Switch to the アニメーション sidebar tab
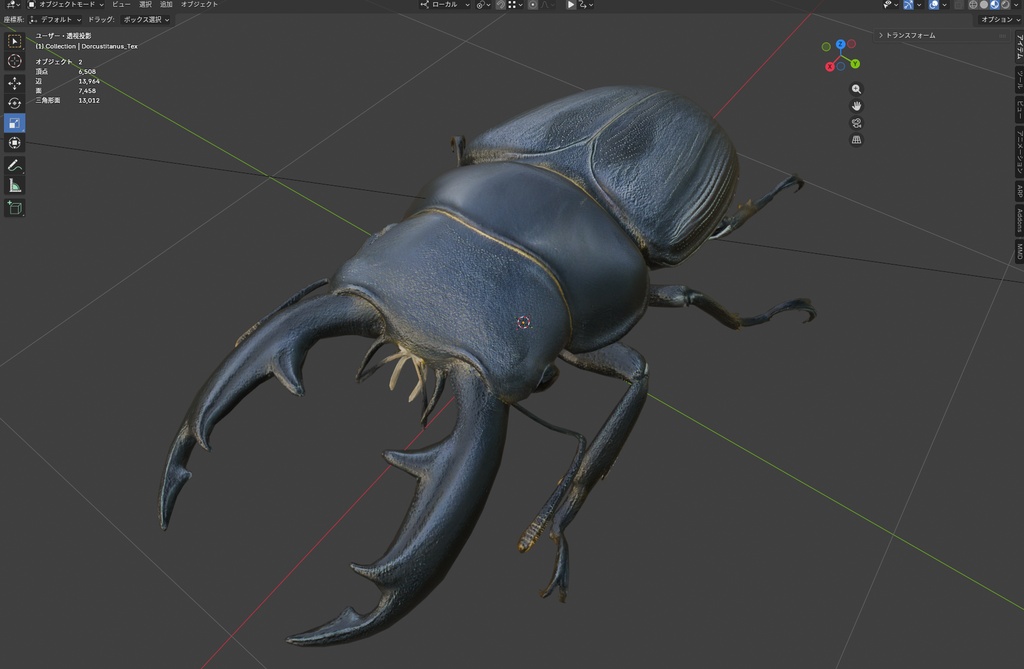The height and width of the screenshot is (669, 1024). (1019, 152)
